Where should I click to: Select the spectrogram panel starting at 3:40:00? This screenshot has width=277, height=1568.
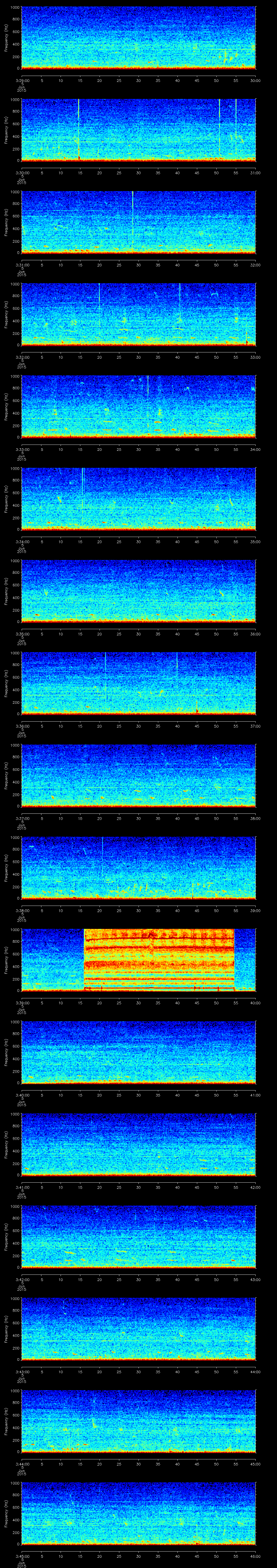coord(139,1052)
